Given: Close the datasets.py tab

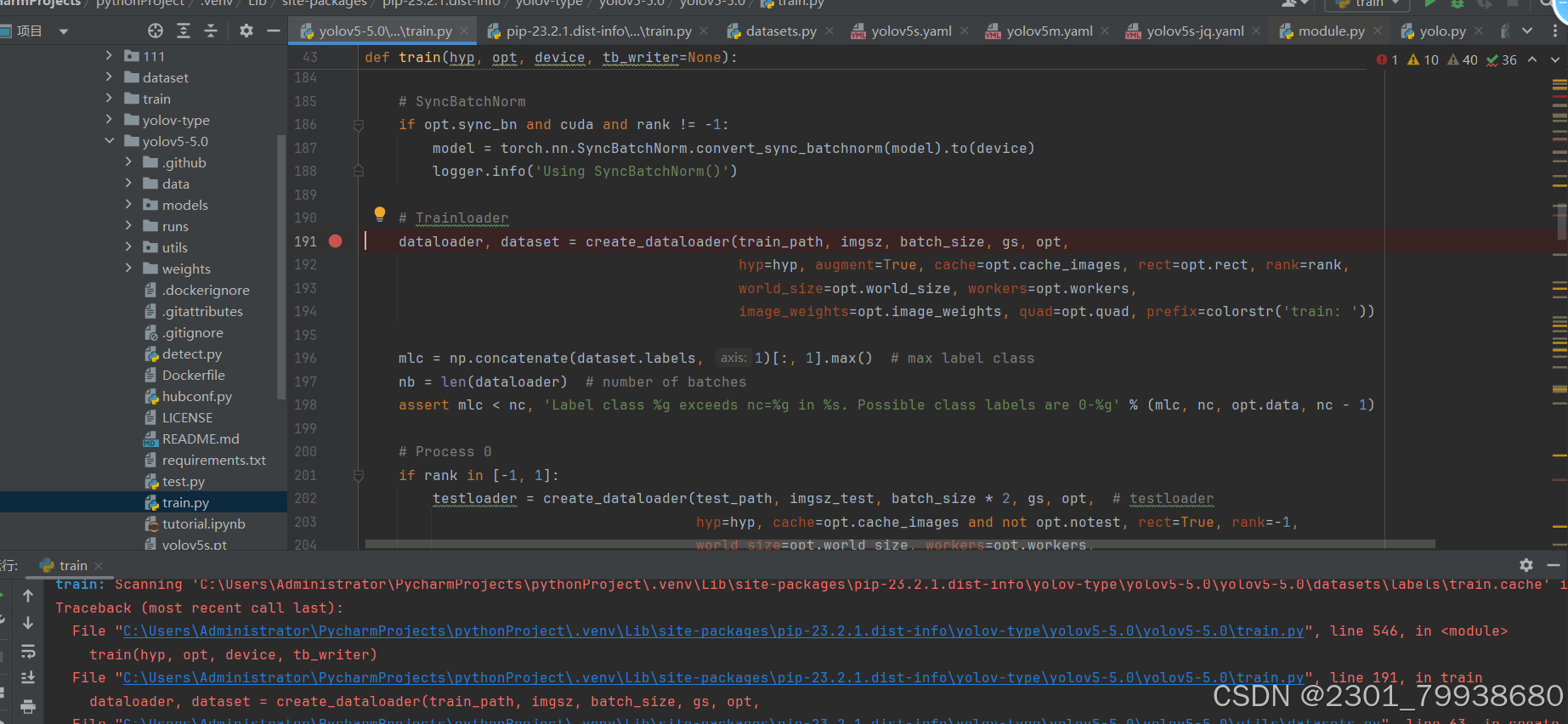Looking at the screenshot, I should [x=829, y=31].
